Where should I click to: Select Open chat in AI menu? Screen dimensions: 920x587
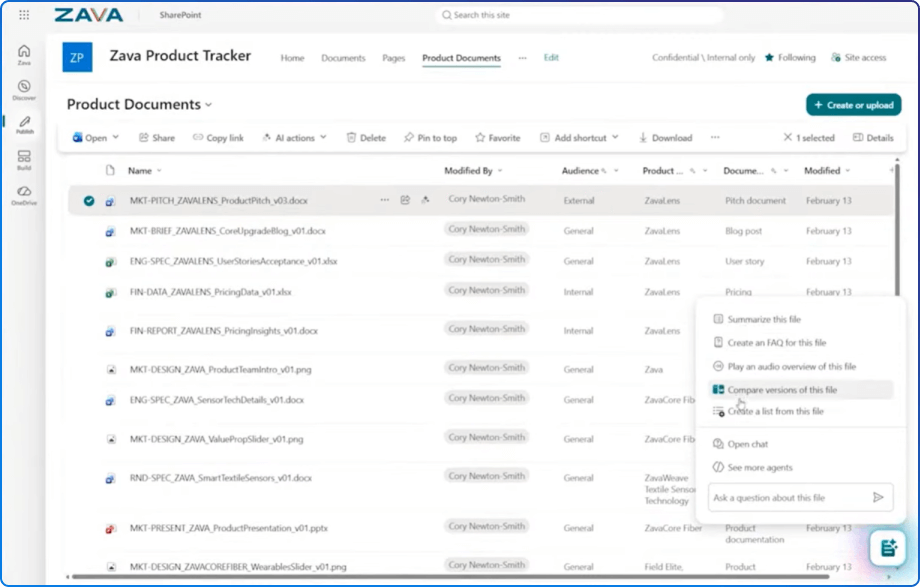coord(800,444)
